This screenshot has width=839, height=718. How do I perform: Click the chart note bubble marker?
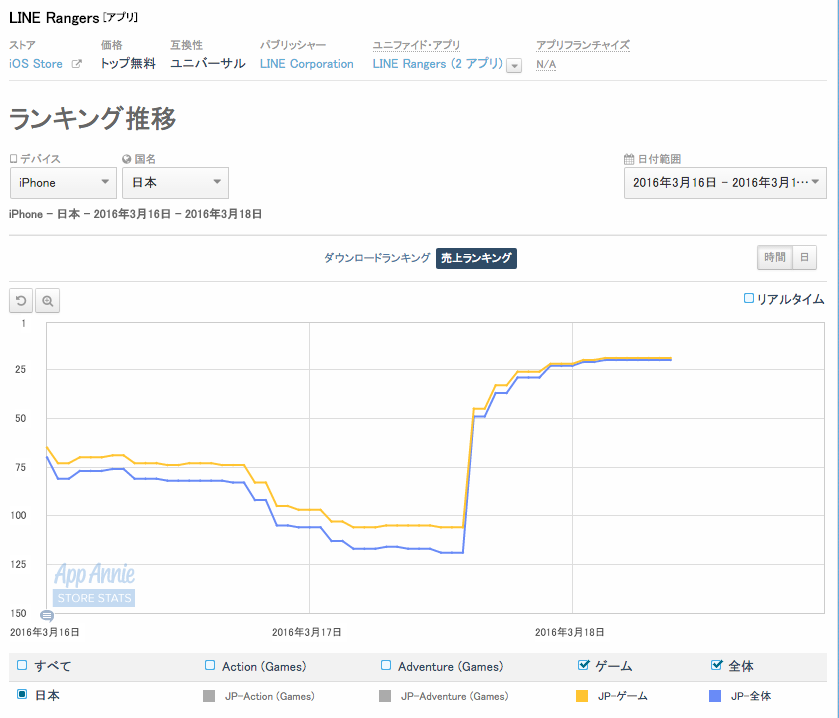tap(47, 615)
